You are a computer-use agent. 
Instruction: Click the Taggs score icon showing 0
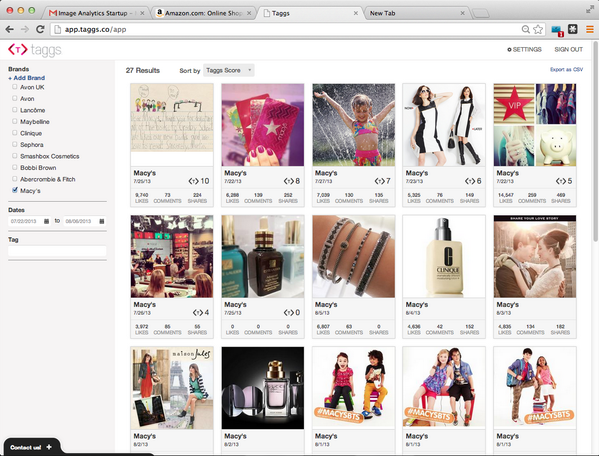288,313
